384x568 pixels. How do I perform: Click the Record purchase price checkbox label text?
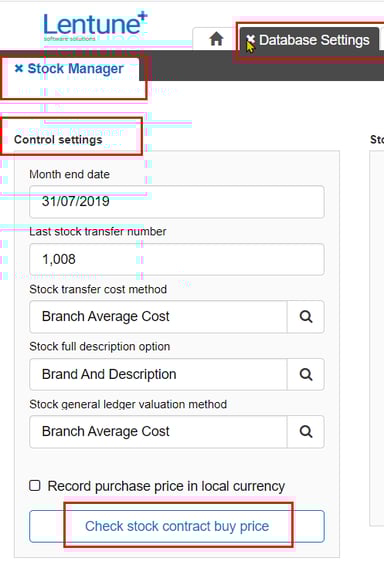point(166,486)
